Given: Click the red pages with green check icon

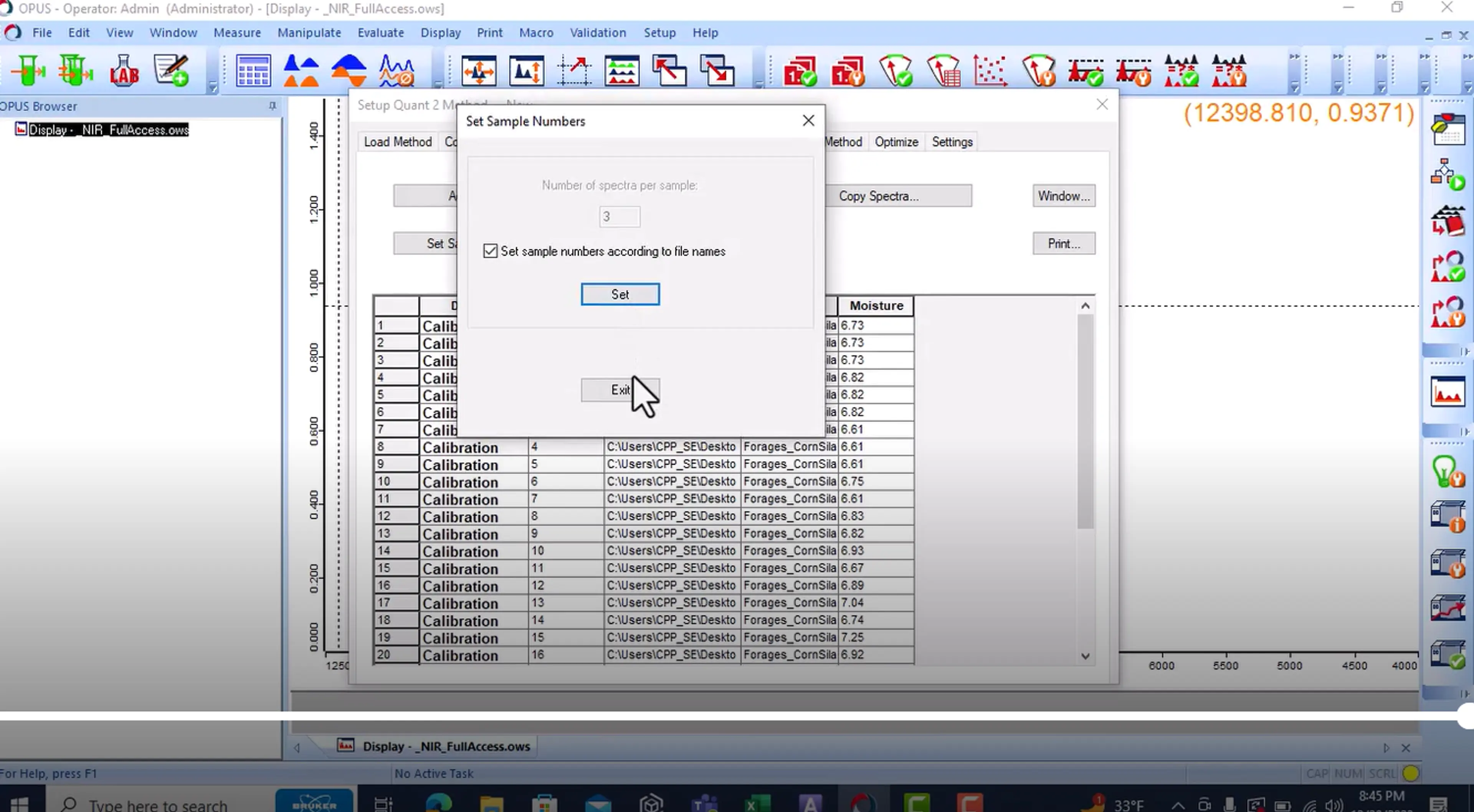Looking at the screenshot, I should (x=800, y=71).
